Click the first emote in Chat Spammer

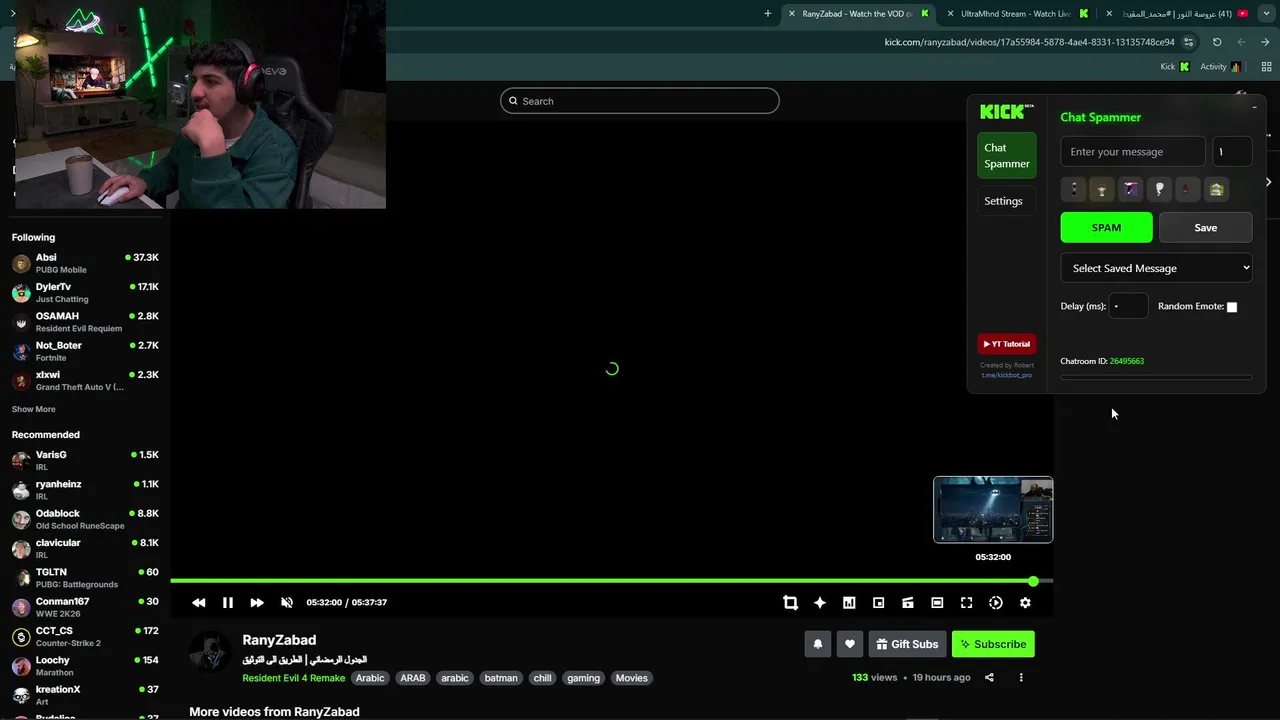click(x=1074, y=189)
